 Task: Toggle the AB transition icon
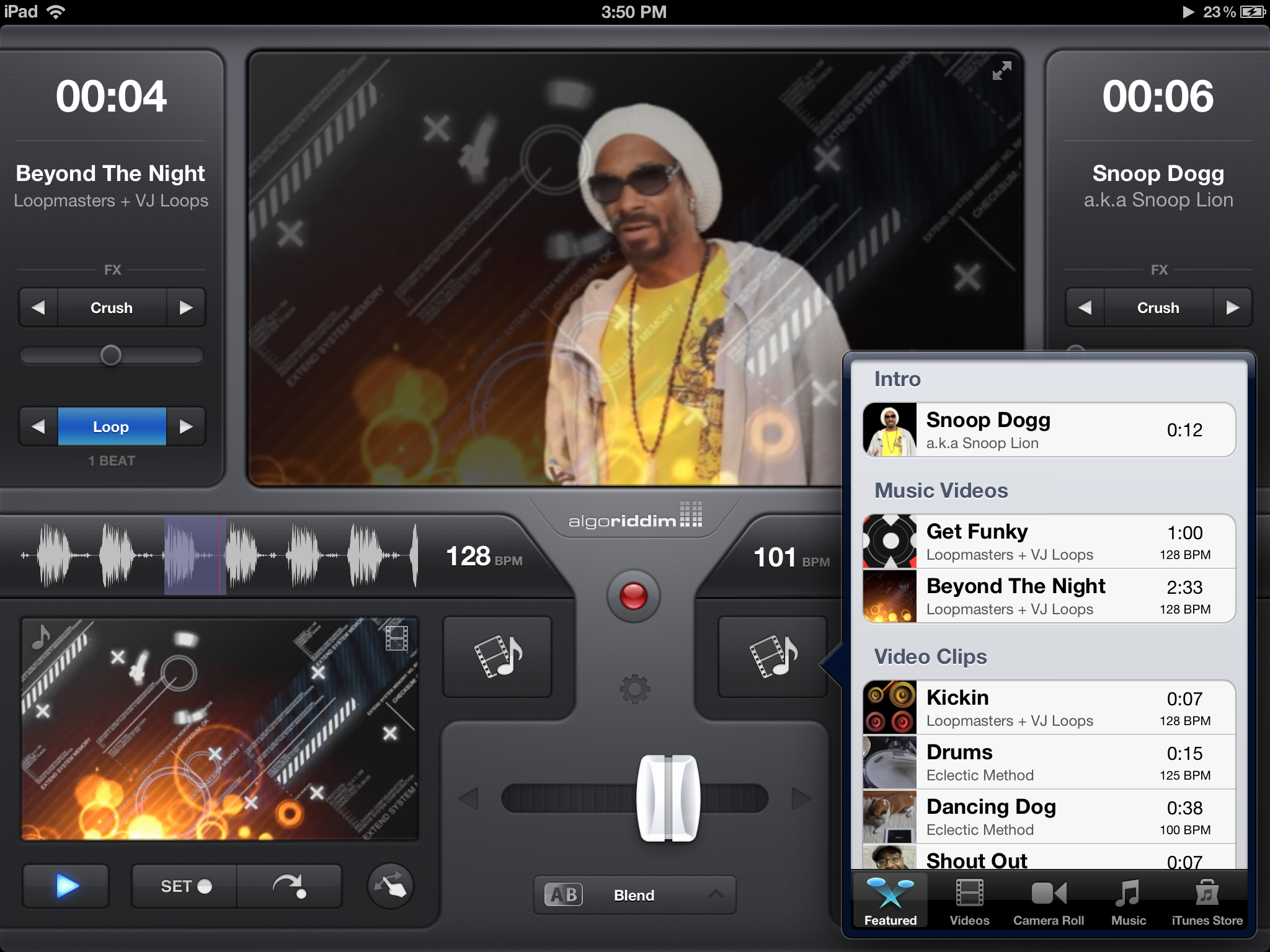coord(563,895)
